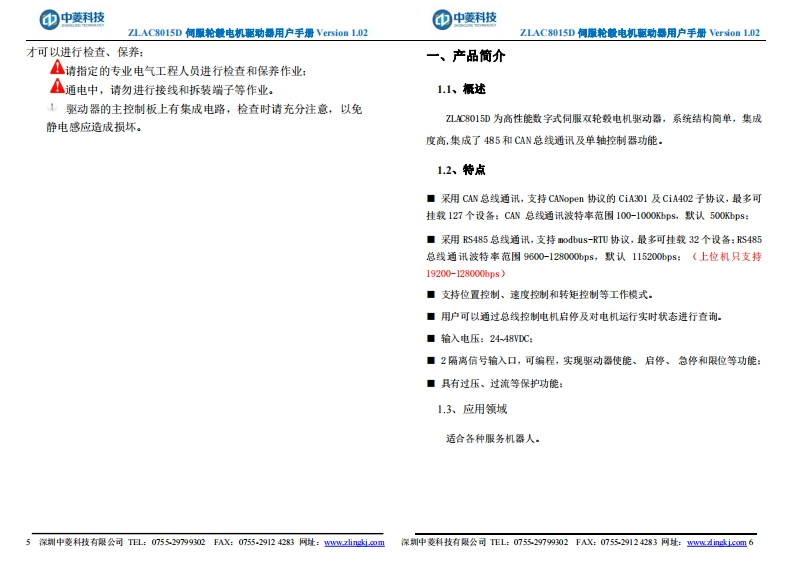
Task: Click the 一、产品简介 section heading
Action: tap(466, 56)
